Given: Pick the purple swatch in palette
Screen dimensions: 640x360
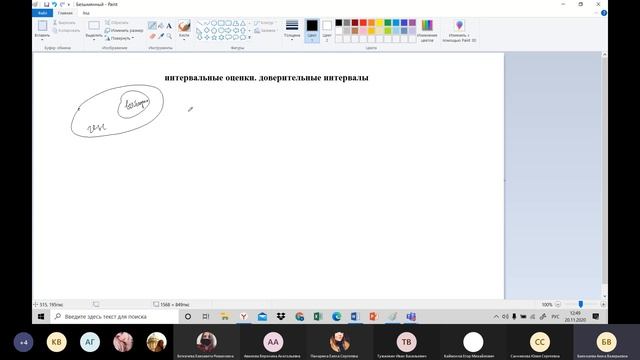Looking at the screenshot, I should (x=412, y=23).
